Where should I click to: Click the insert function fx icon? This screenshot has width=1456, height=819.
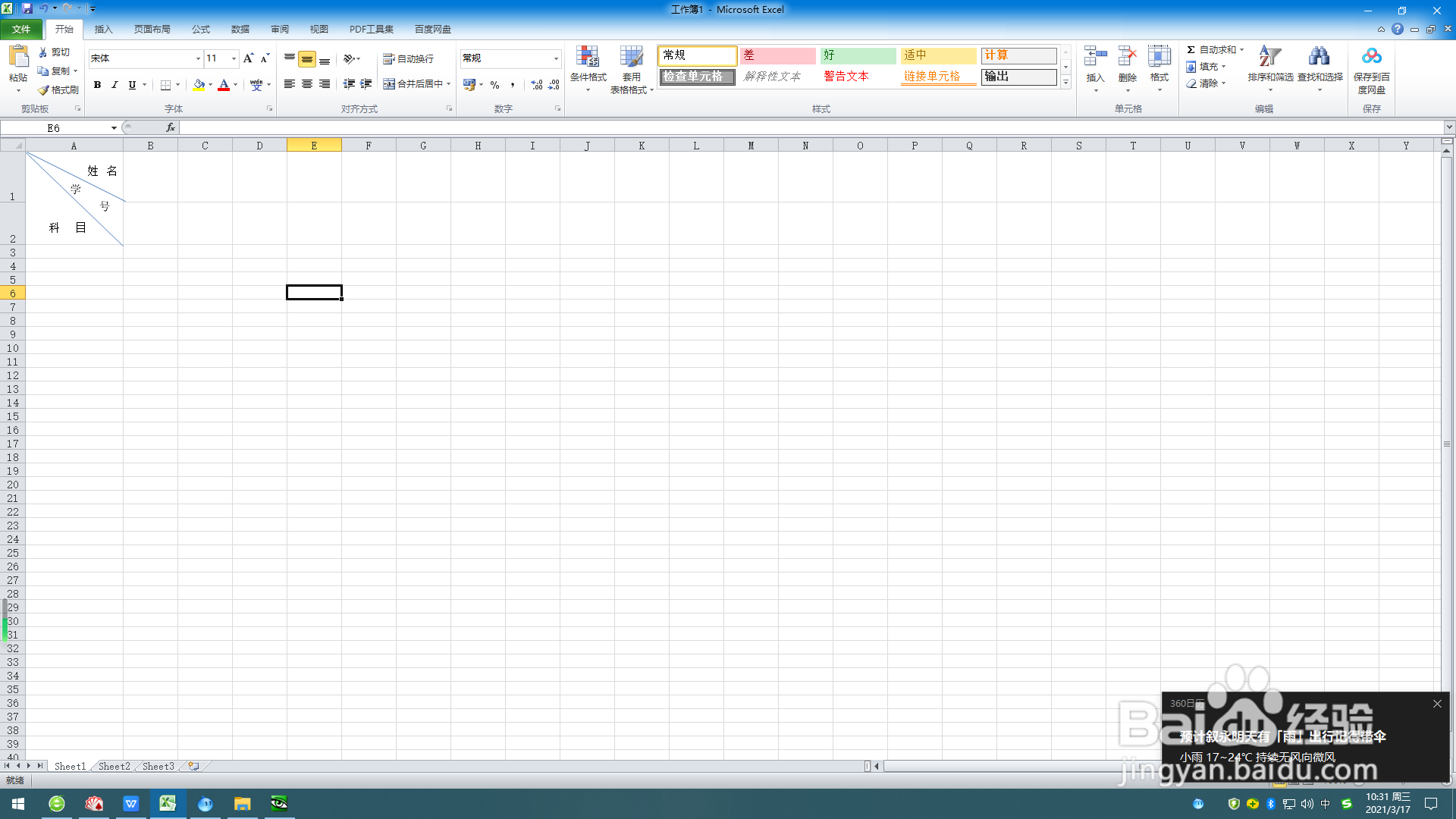[171, 127]
